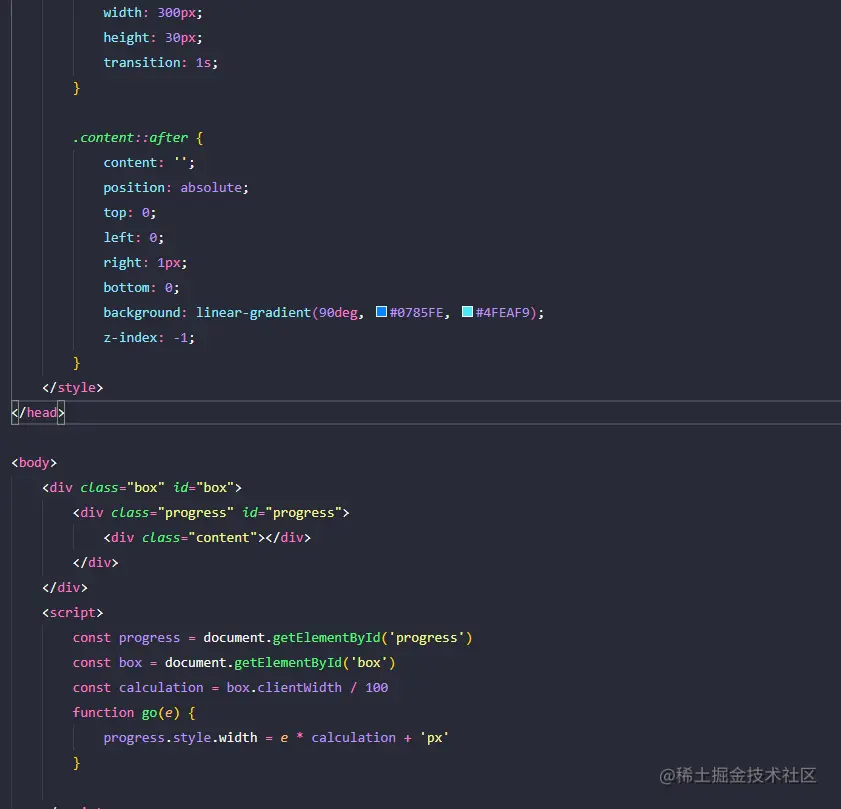The height and width of the screenshot is (809, 841).
Task: Click 'progress.style.width' assignment line
Action: [x=276, y=738]
